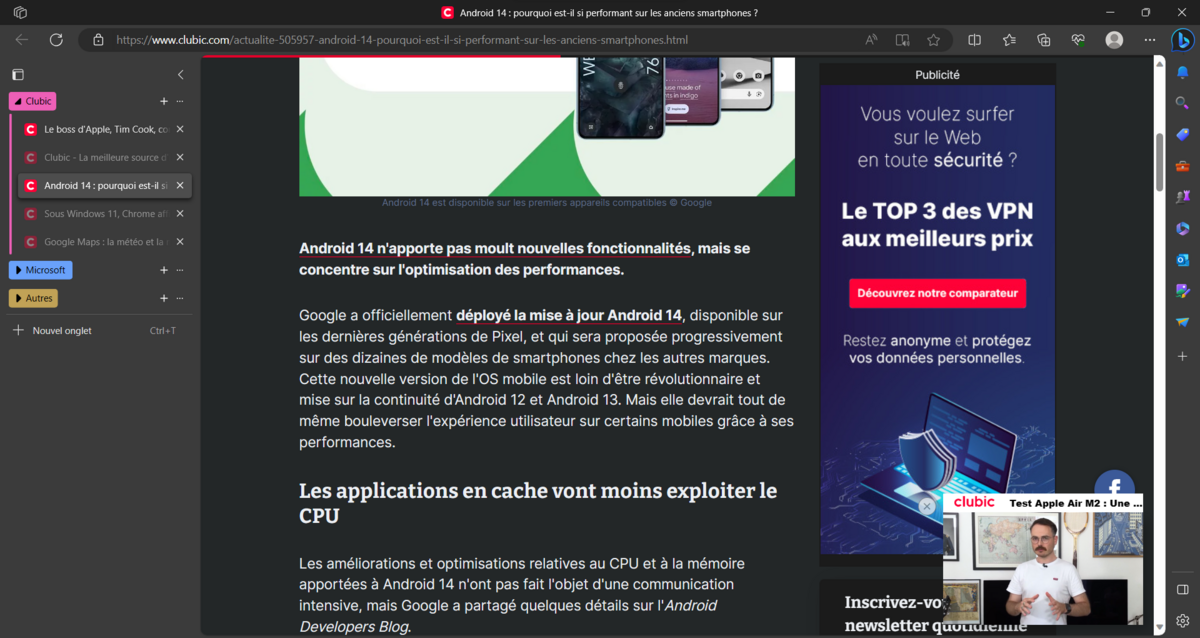Open the Browser essentials heart icon
The width and height of the screenshot is (1200, 638).
(x=1078, y=40)
